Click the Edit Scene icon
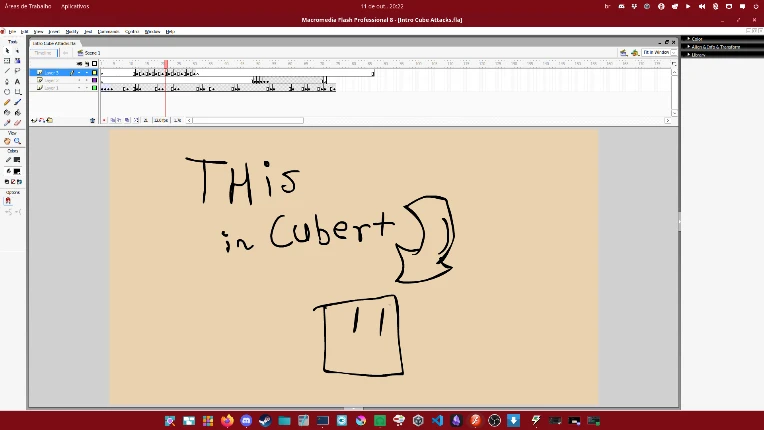This screenshot has width=764, height=430. pyautogui.click(x=623, y=53)
